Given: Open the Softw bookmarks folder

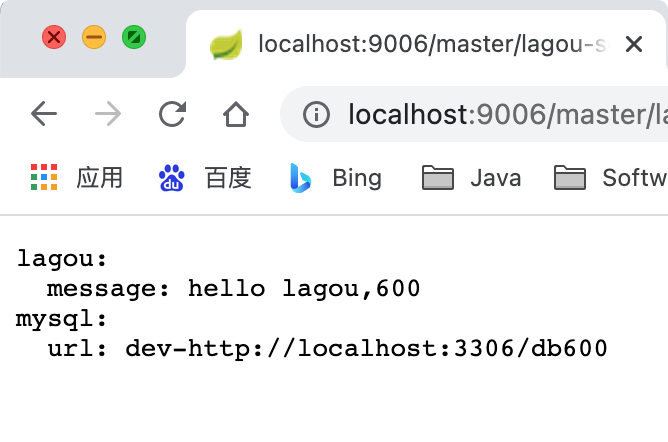Looking at the screenshot, I should [x=610, y=178].
